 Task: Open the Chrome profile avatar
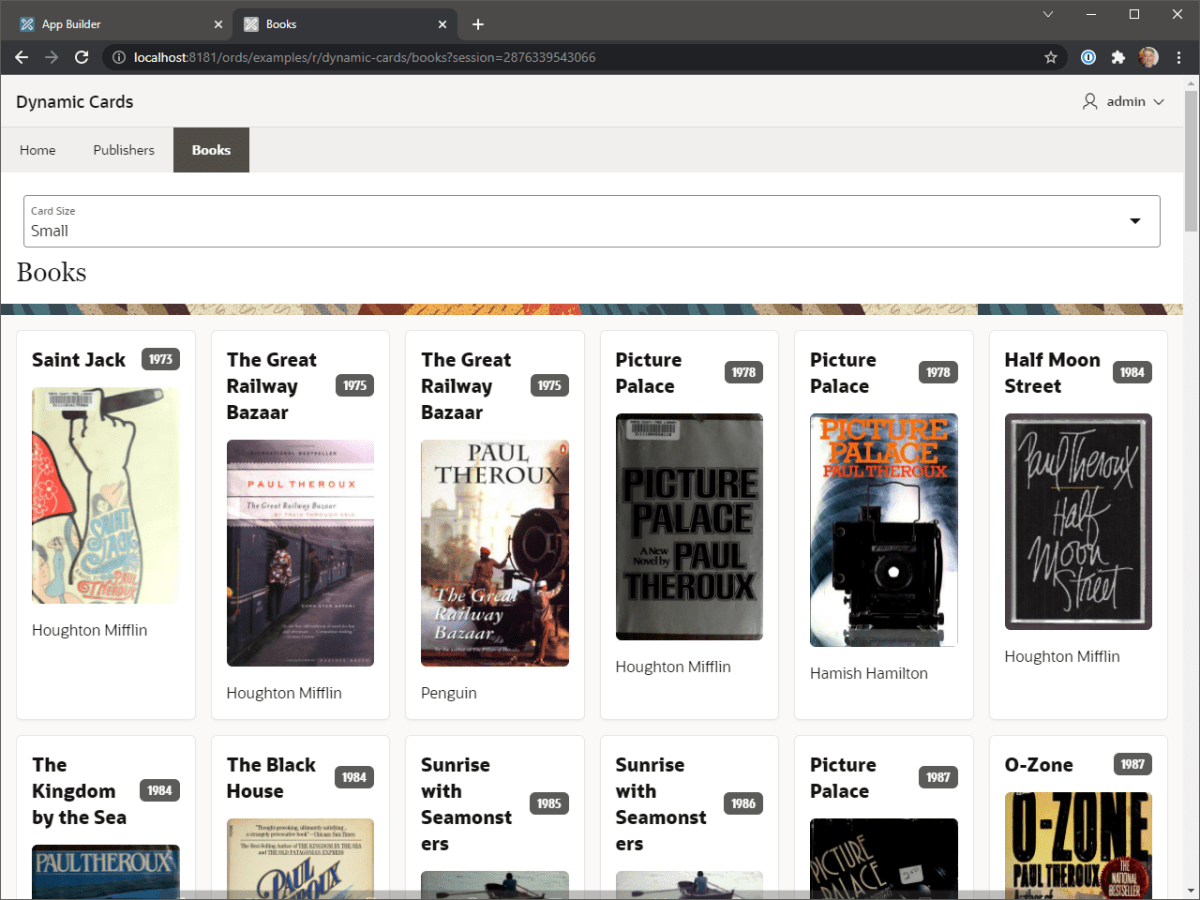click(x=1149, y=58)
